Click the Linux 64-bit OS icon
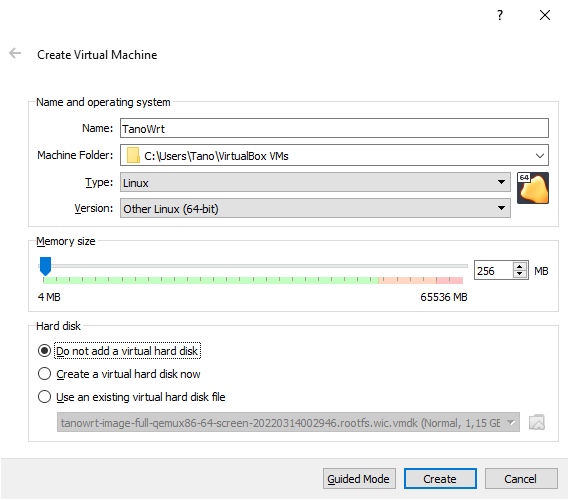Viewport: 569px width, 500px height. tap(533, 188)
